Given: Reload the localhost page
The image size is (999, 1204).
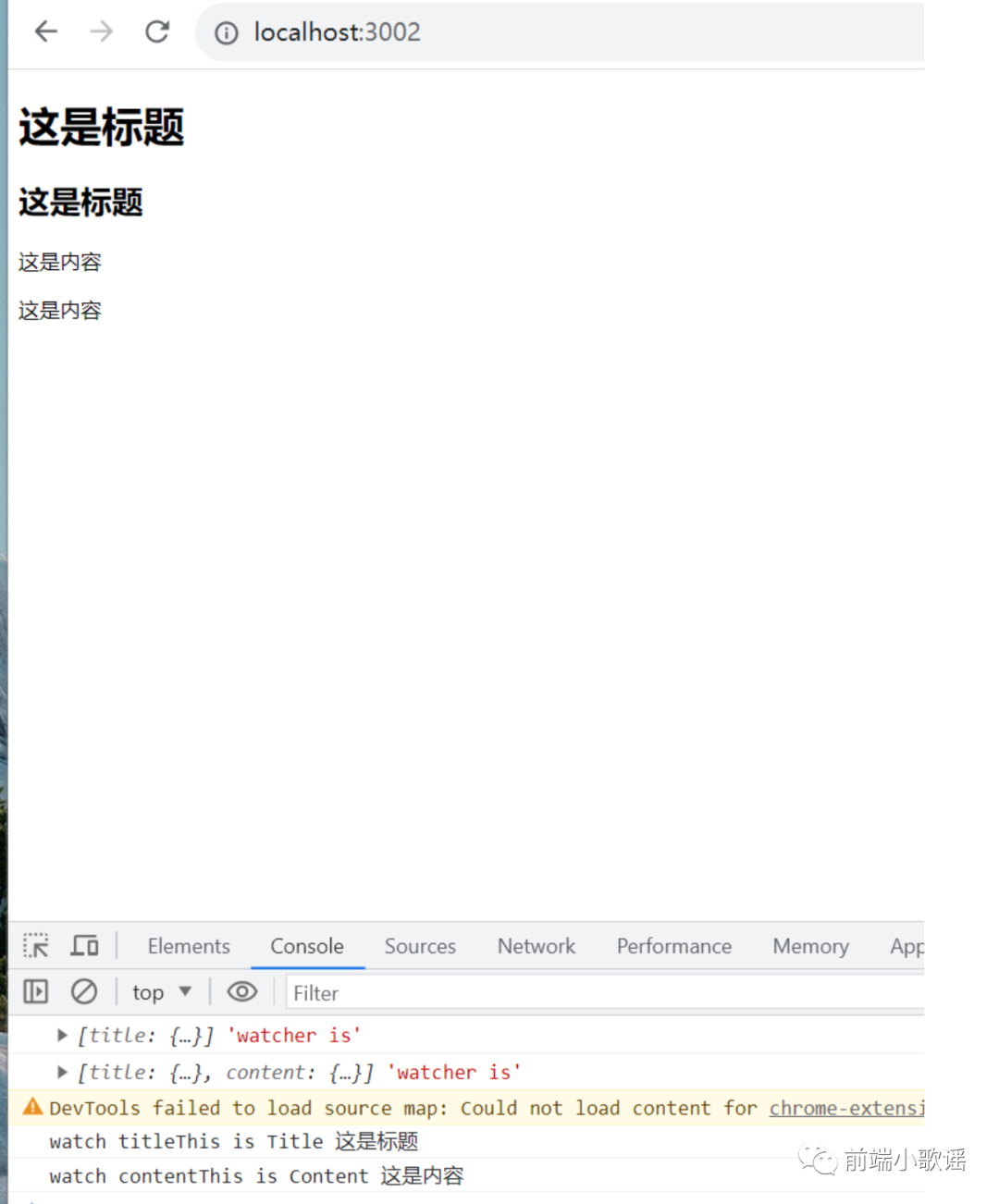Looking at the screenshot, I should click(157, 31).
